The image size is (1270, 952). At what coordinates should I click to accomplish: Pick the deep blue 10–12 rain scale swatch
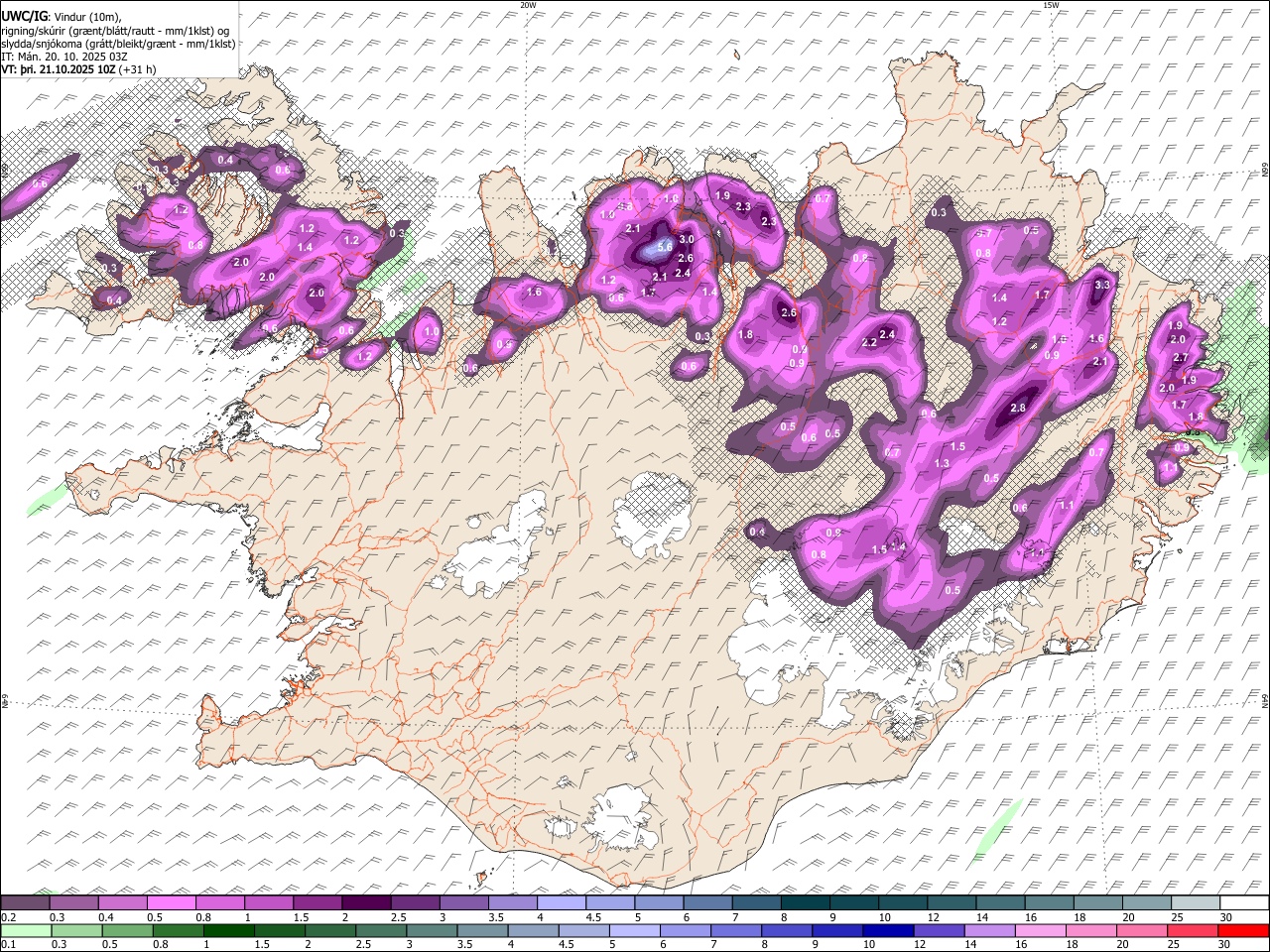[889, 930]
